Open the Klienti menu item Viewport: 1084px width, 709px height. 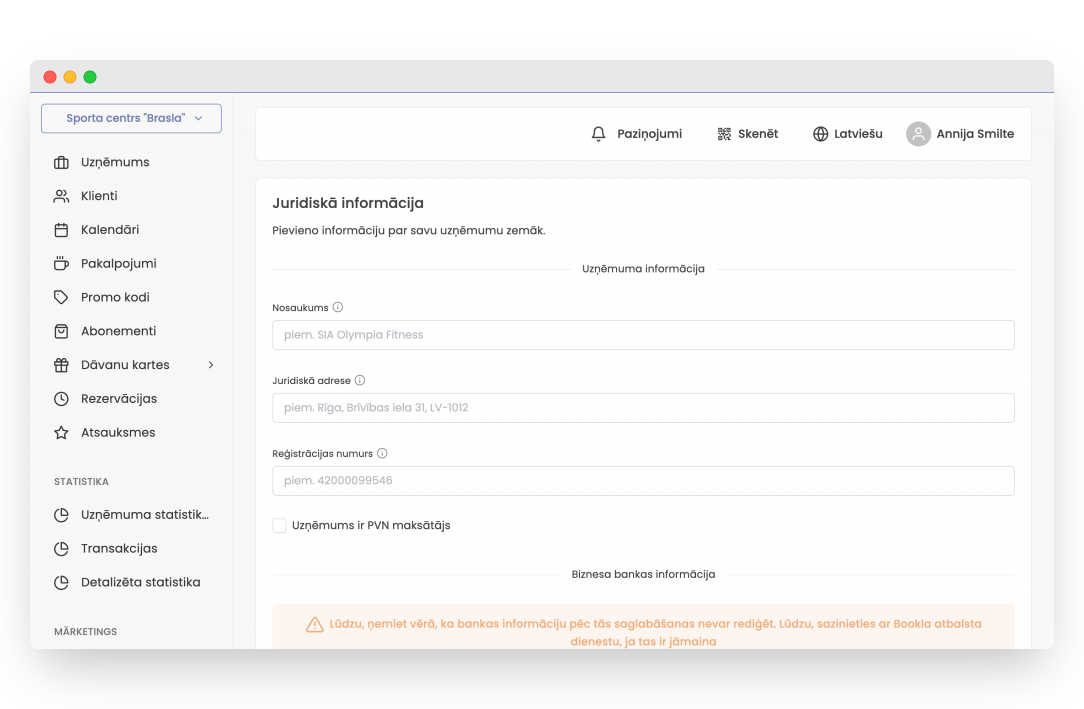coord(99,196)
